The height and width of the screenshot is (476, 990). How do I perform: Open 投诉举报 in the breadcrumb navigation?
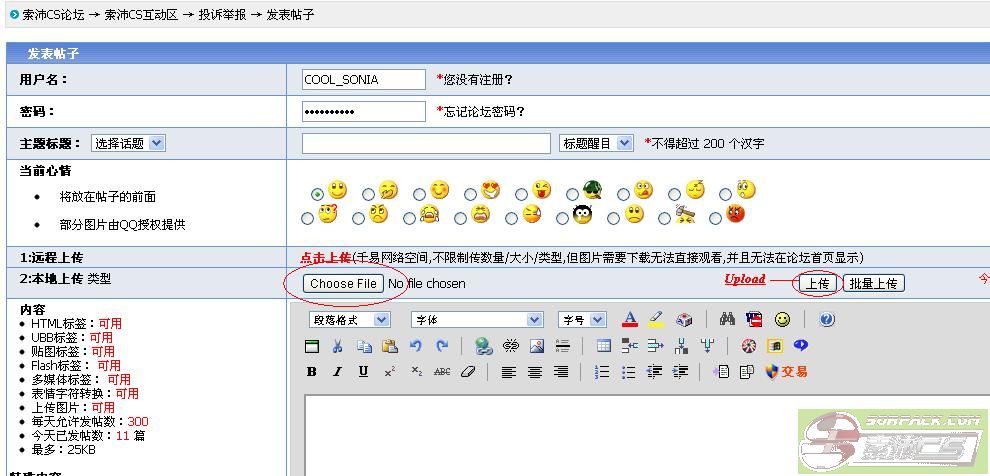221,15
